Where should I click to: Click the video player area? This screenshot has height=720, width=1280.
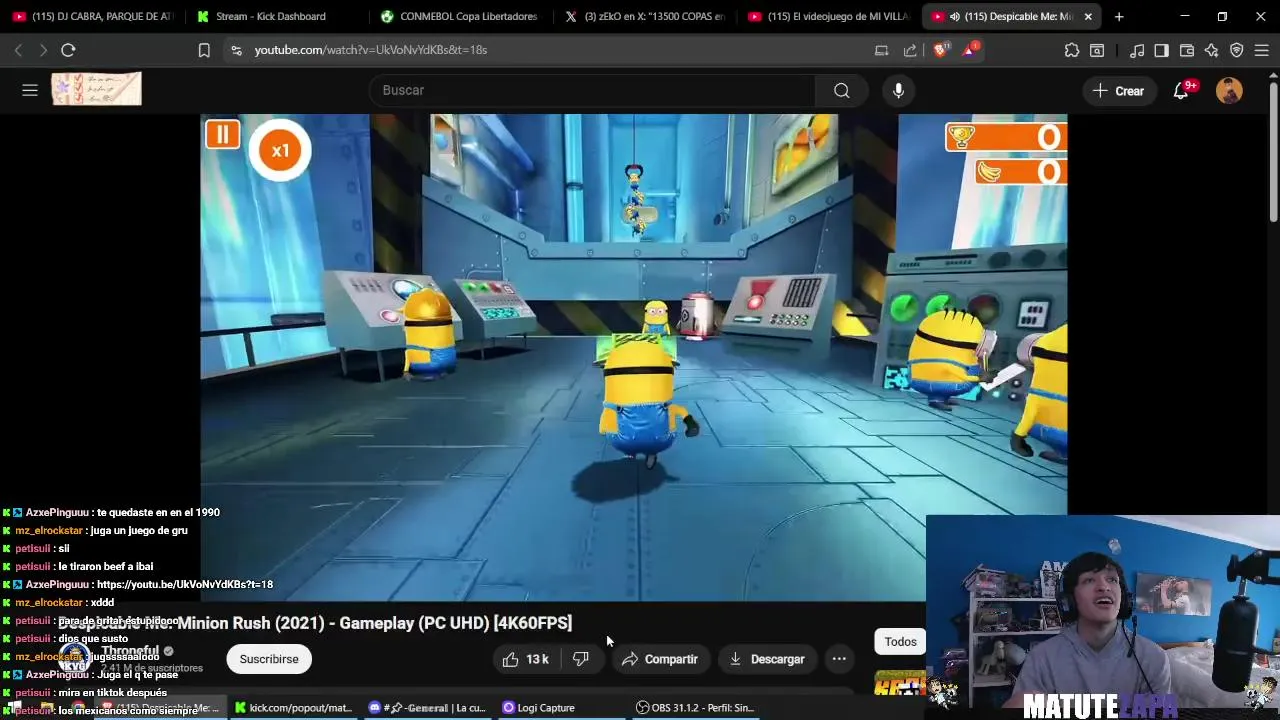point(634,357)
